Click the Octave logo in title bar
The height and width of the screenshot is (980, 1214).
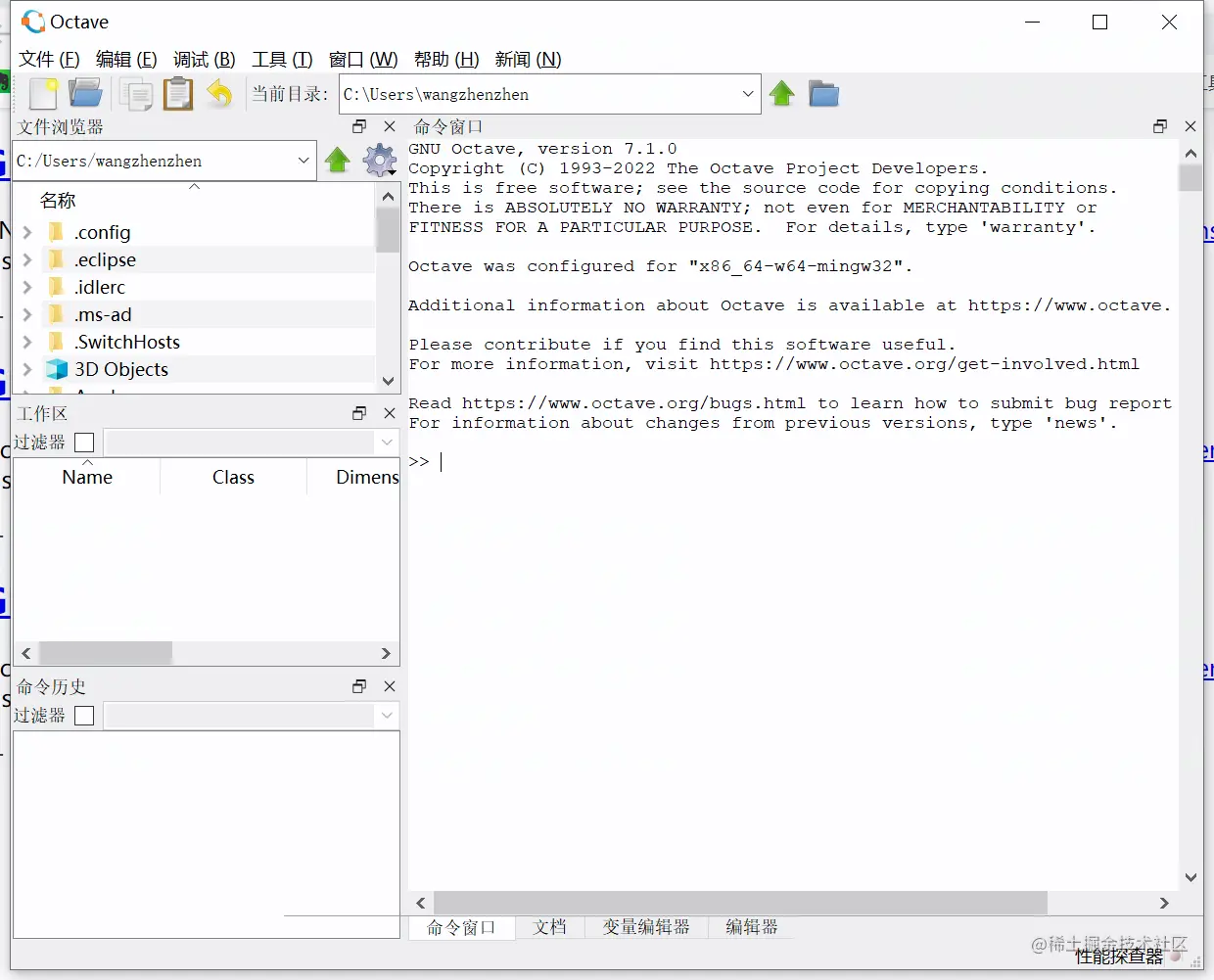coord(33,22)
